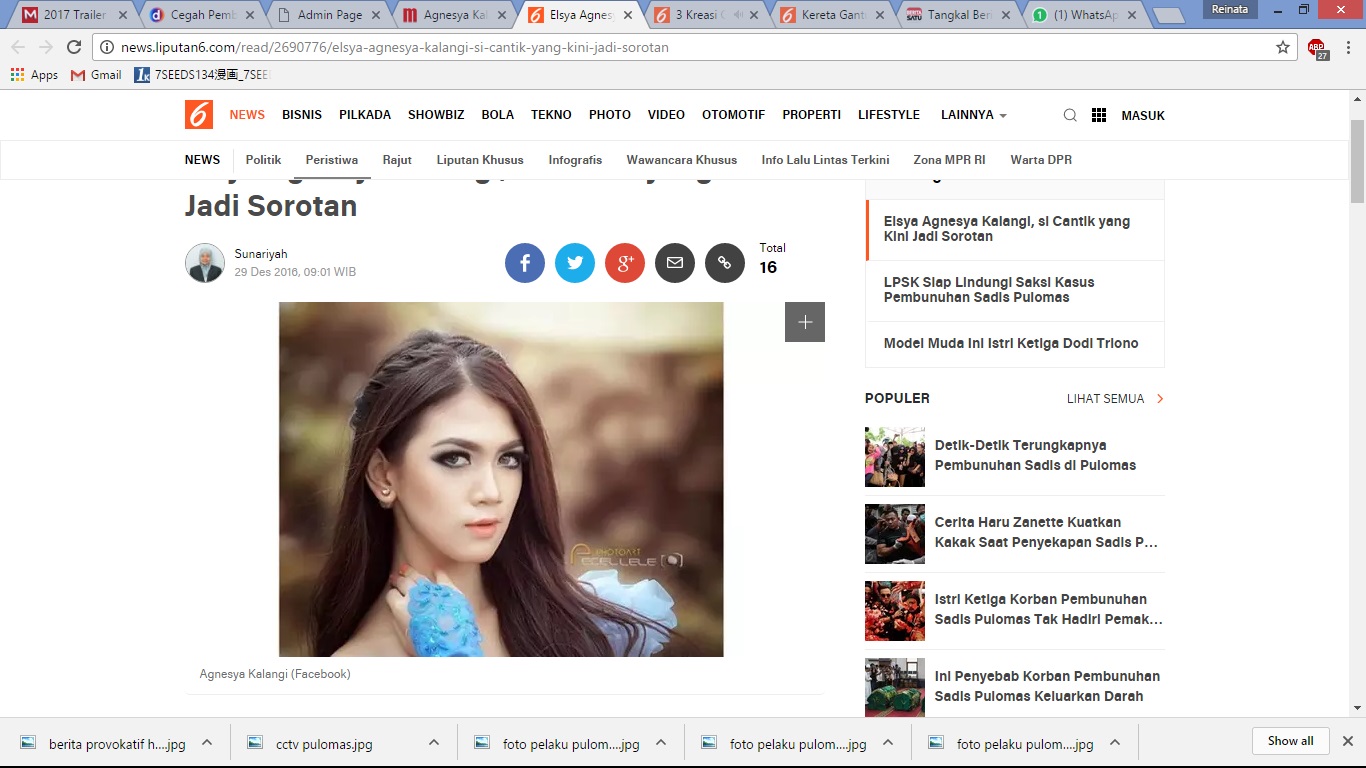Select Wawancara Khusus subcategory

[x=682, y=160]
